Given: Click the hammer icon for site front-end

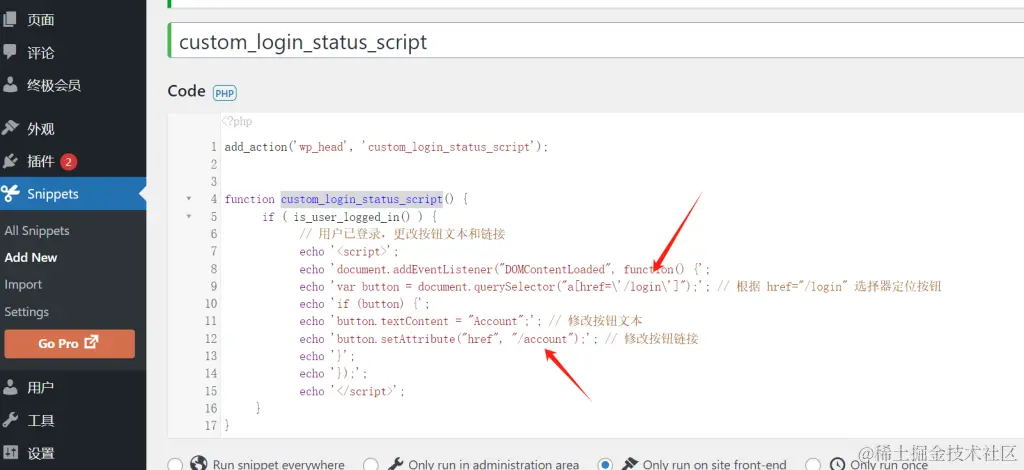Looking at the screenshot, I should (x=629, y=464).
